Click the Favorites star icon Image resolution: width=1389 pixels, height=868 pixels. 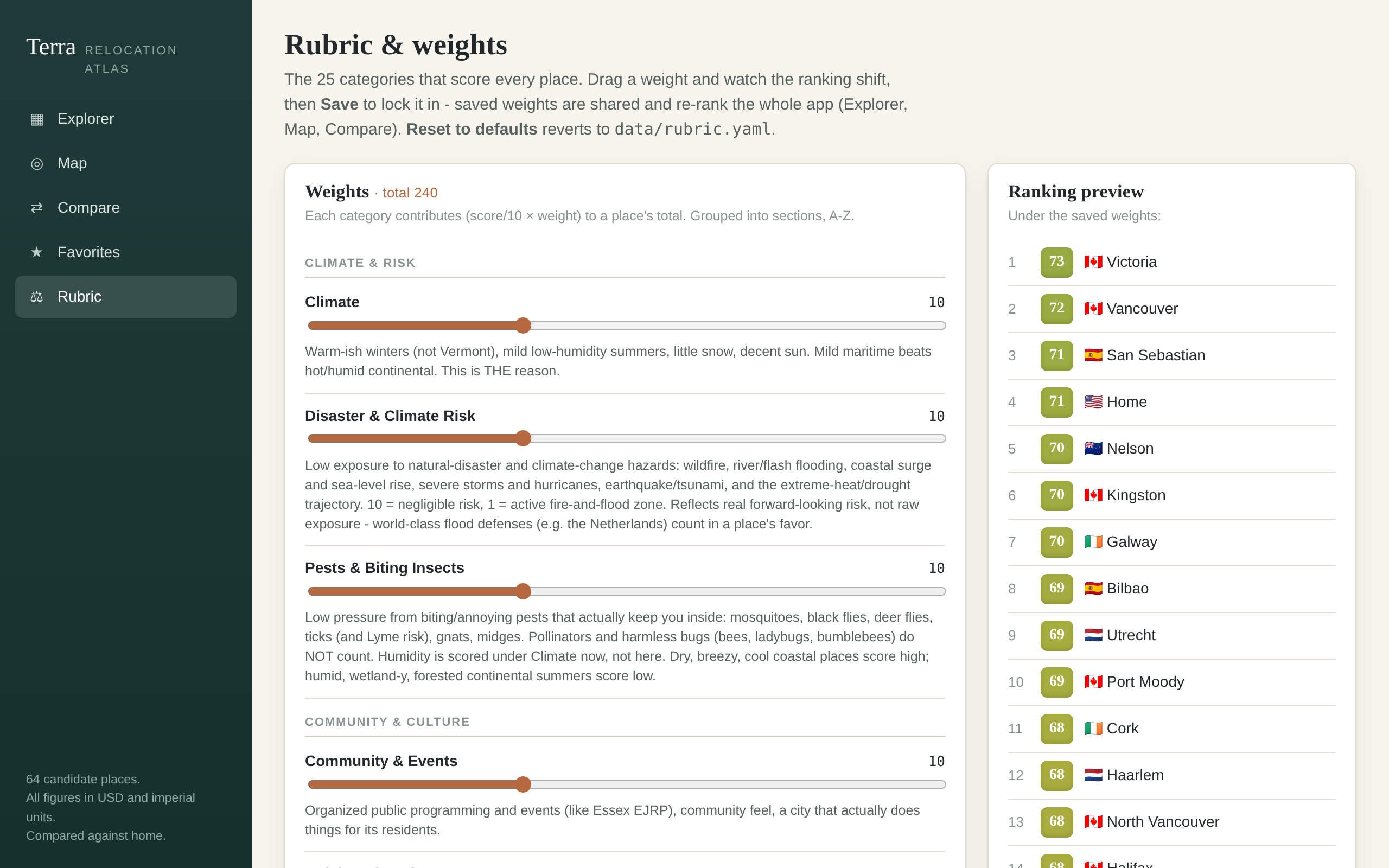[37, 252]
